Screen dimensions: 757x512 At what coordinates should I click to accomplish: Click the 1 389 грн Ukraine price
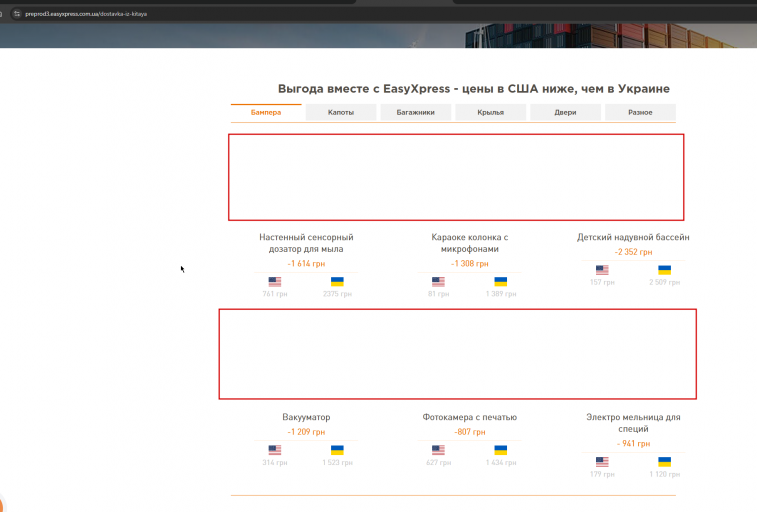tap(501, 294)
